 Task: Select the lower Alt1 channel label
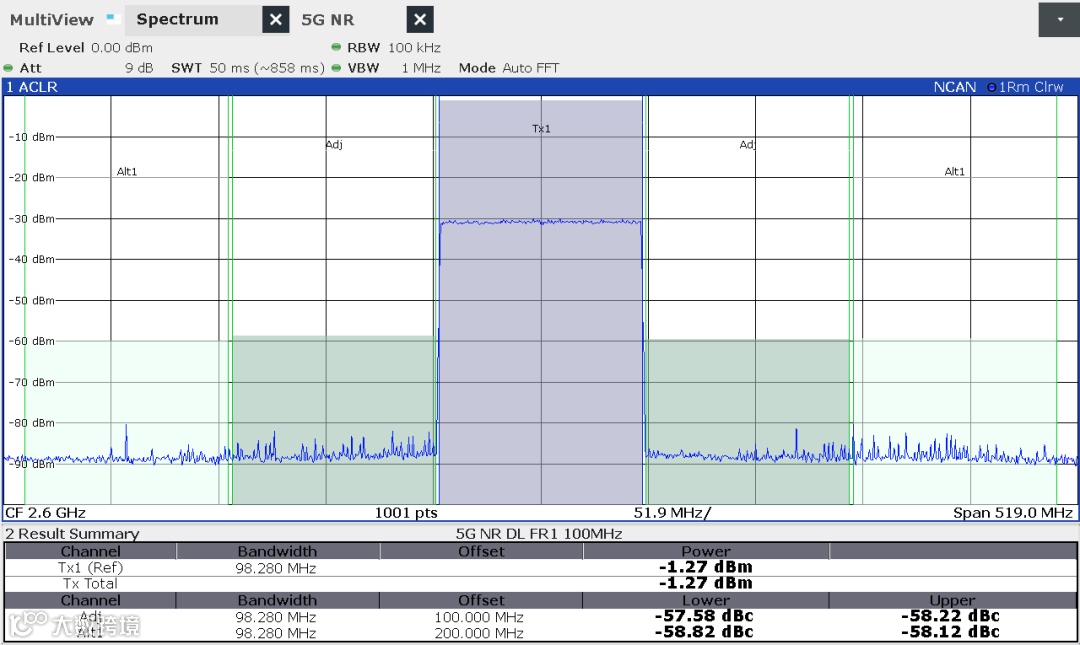click(x=127, y=172)
